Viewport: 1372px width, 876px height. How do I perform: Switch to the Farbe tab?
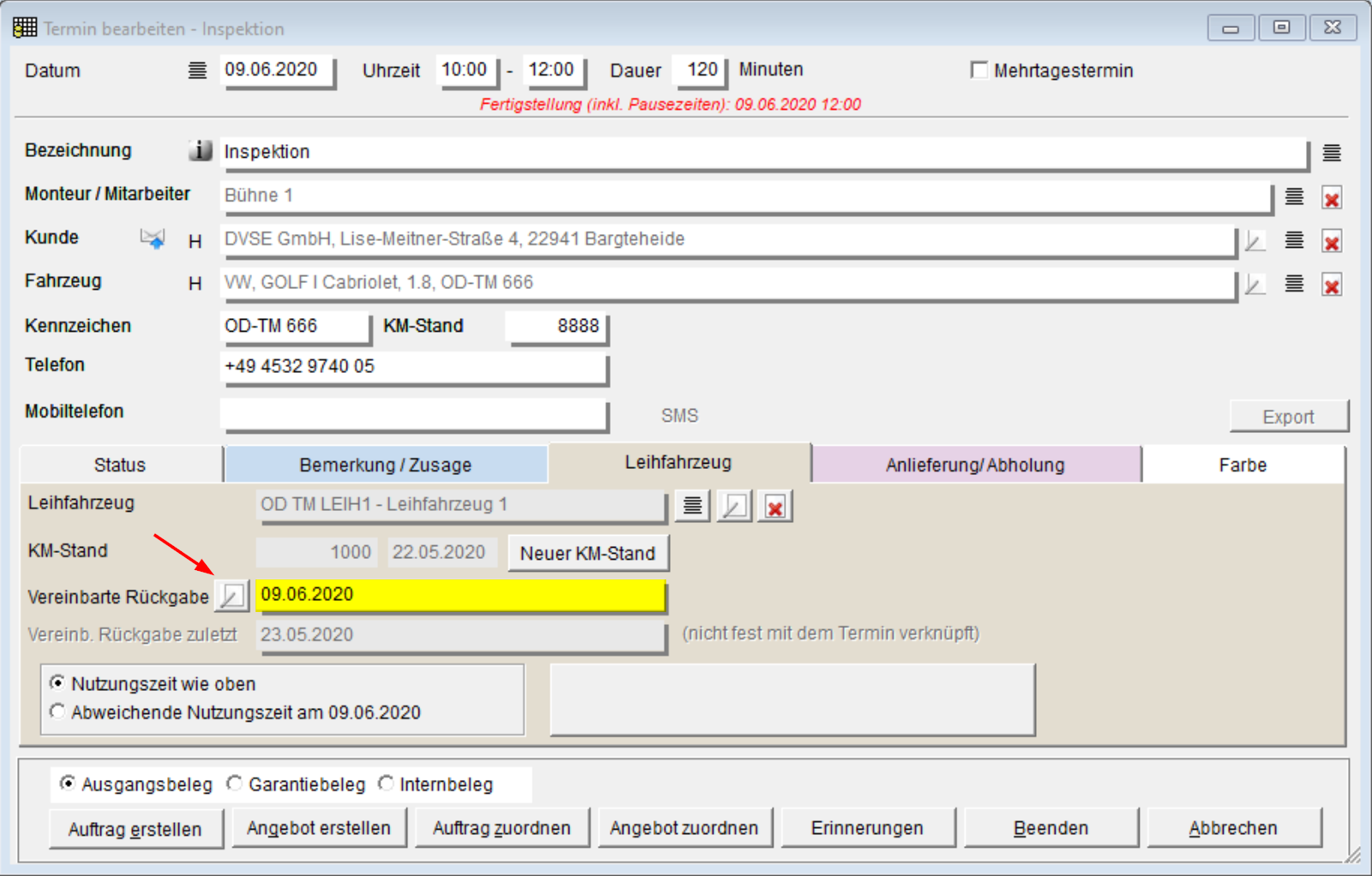[1243, 465]
